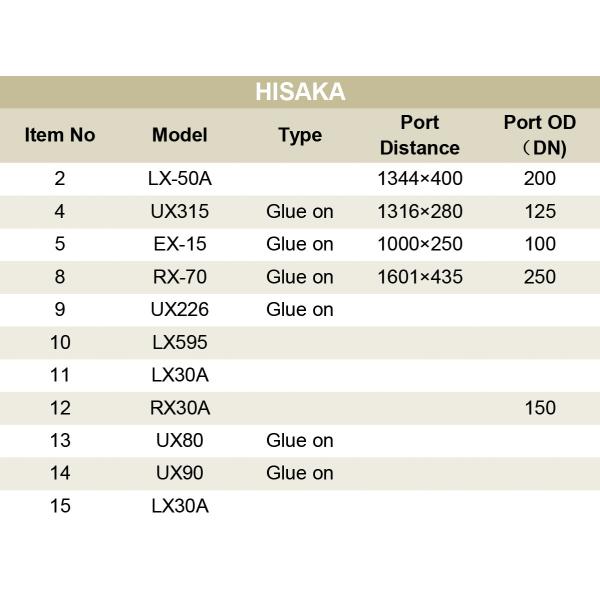Select the RX30A model cell
600x600 pixels.
coord(180,408)
